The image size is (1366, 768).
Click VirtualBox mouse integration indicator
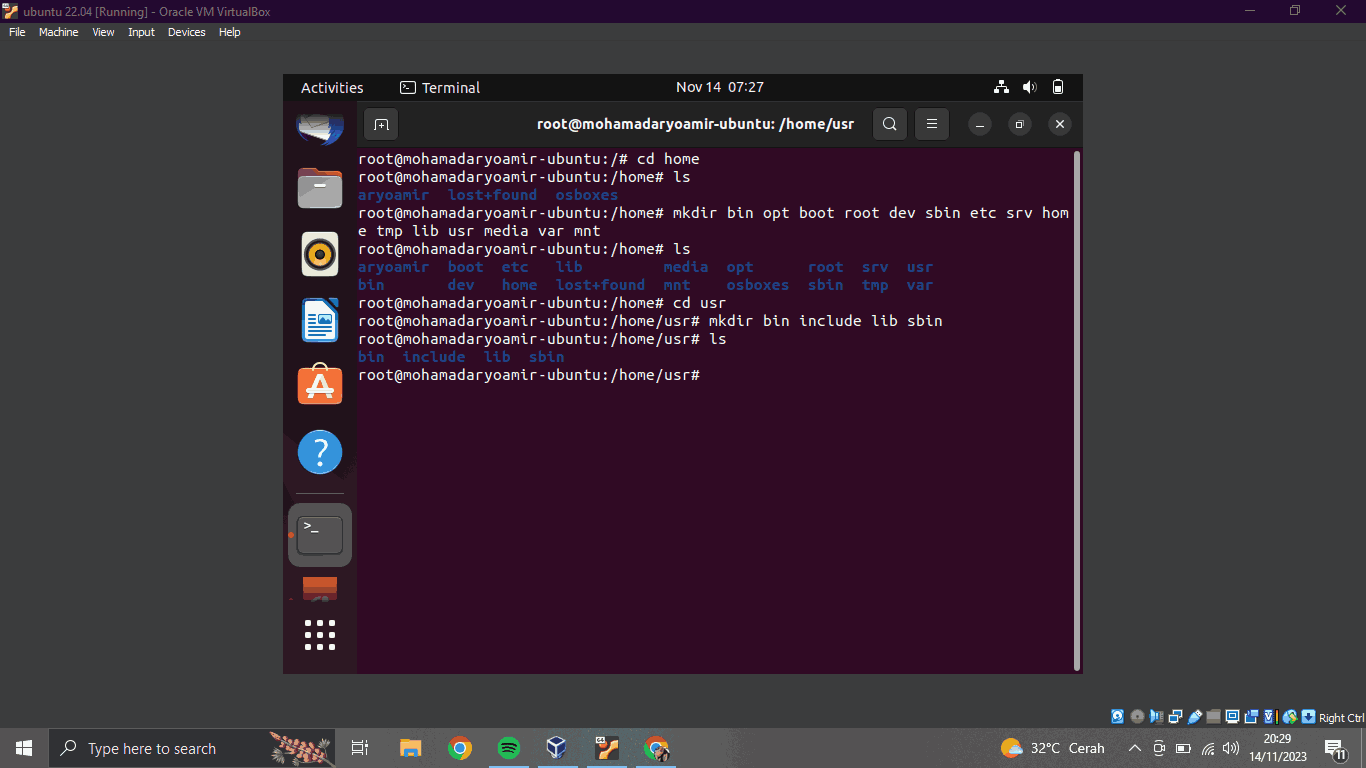point(1290,717)
